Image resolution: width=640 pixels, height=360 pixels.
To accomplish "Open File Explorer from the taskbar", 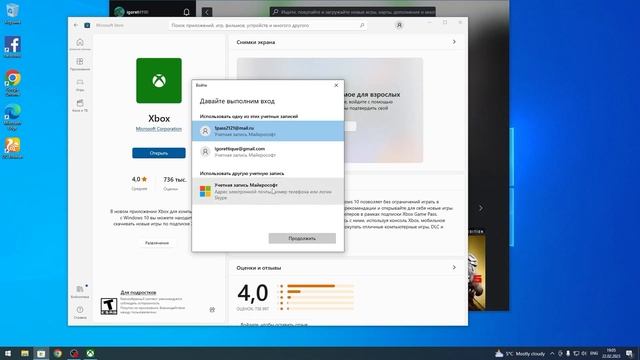I will [x=25, y=353].
